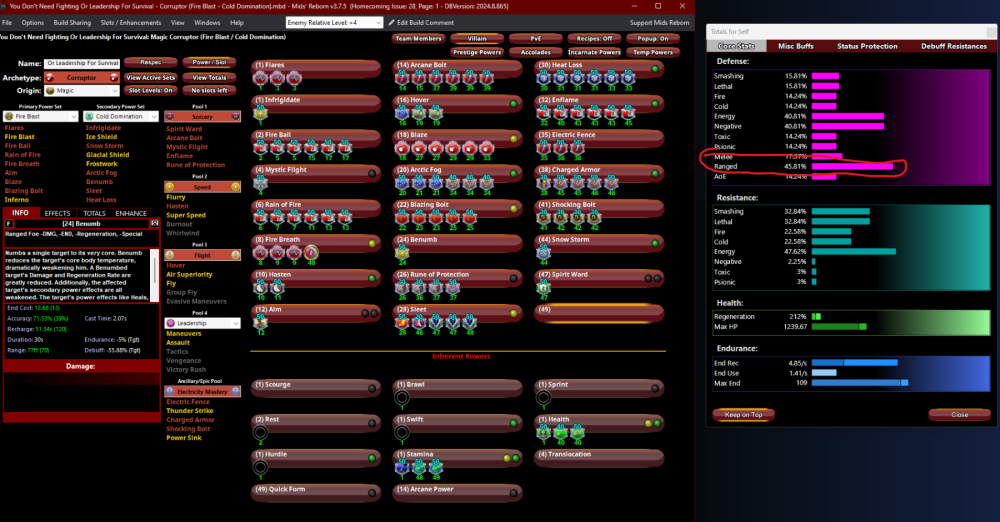Click the View Totals button

pos(209,77)
